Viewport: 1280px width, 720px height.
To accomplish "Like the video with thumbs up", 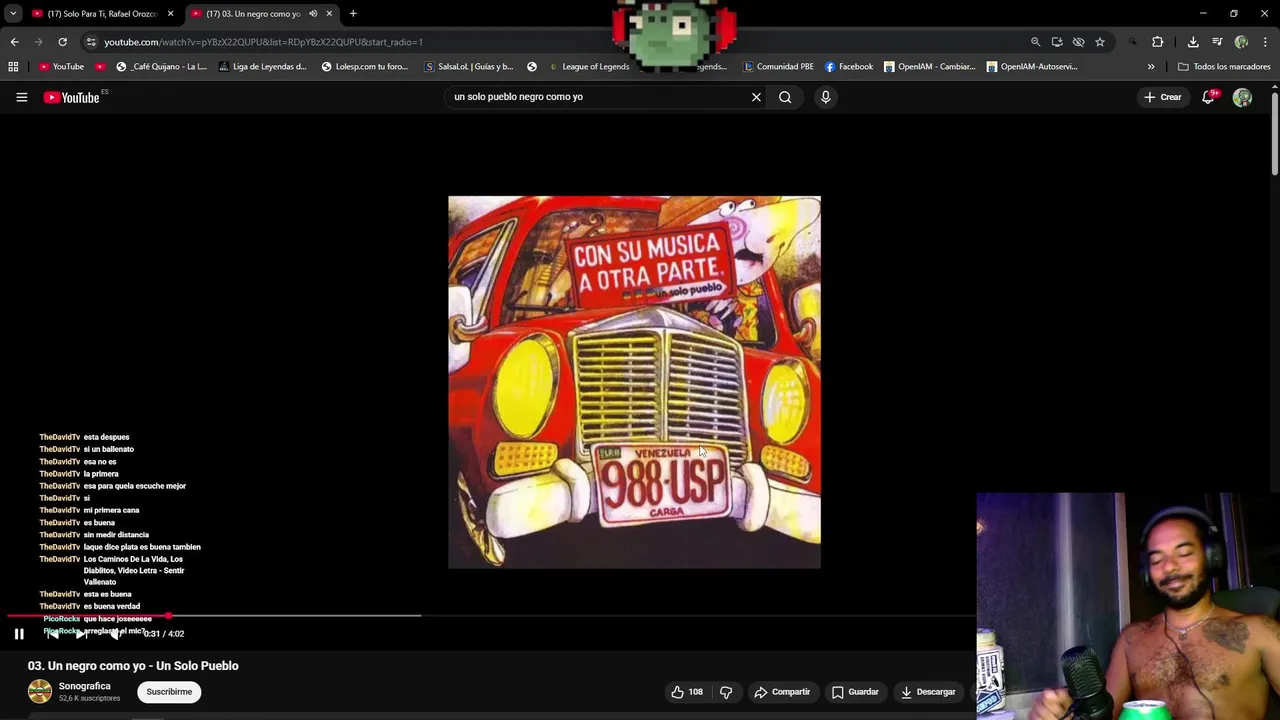I will point(687,692).
